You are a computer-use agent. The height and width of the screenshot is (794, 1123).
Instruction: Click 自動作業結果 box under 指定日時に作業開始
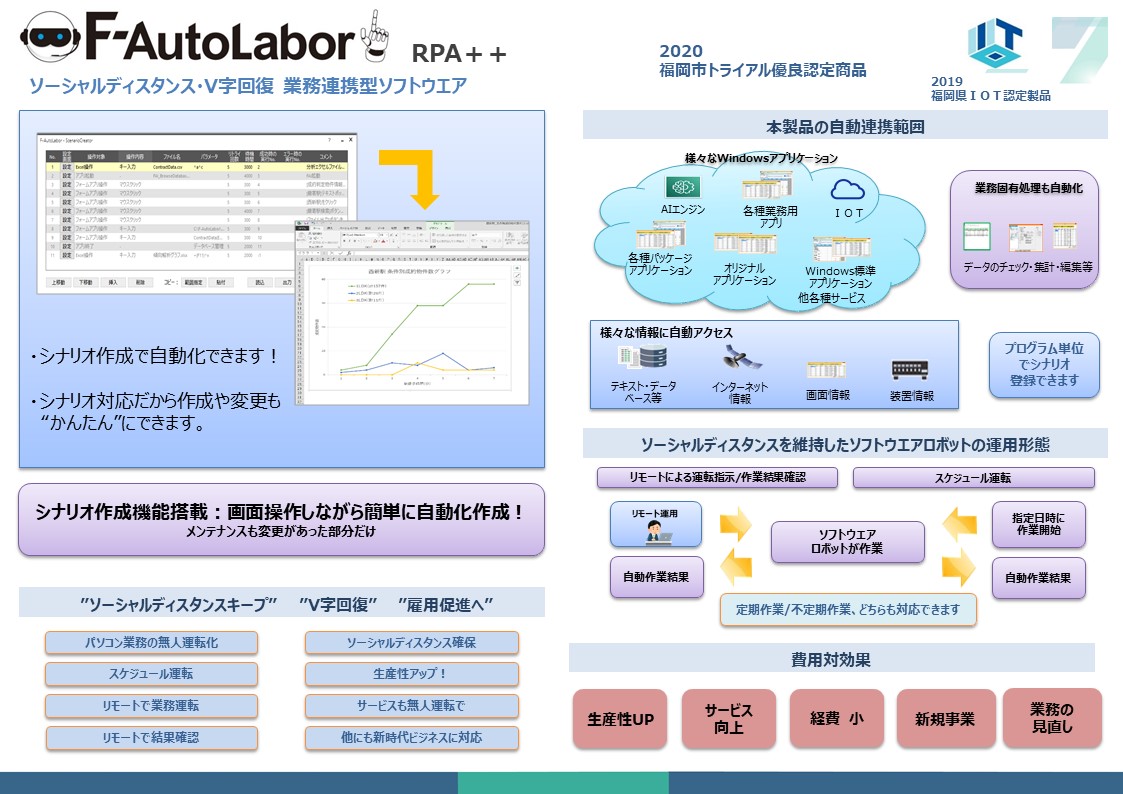[x=1038, y=578]
